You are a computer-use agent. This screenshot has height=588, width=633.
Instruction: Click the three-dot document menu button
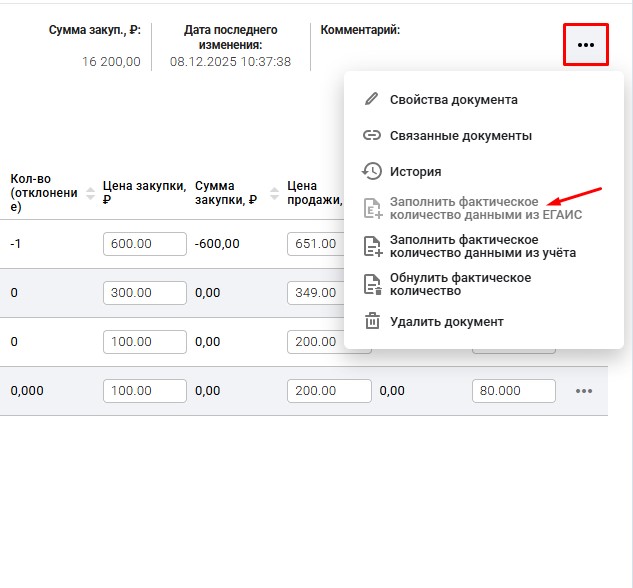[585, 45]
